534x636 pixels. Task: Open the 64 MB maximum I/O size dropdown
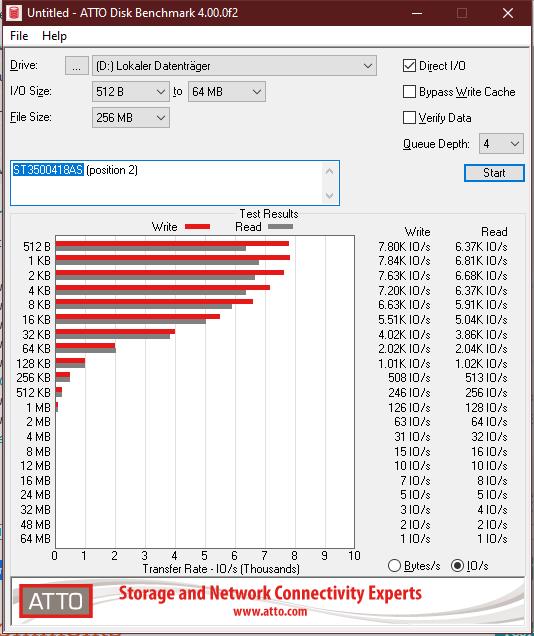click(x=227, y=92)
